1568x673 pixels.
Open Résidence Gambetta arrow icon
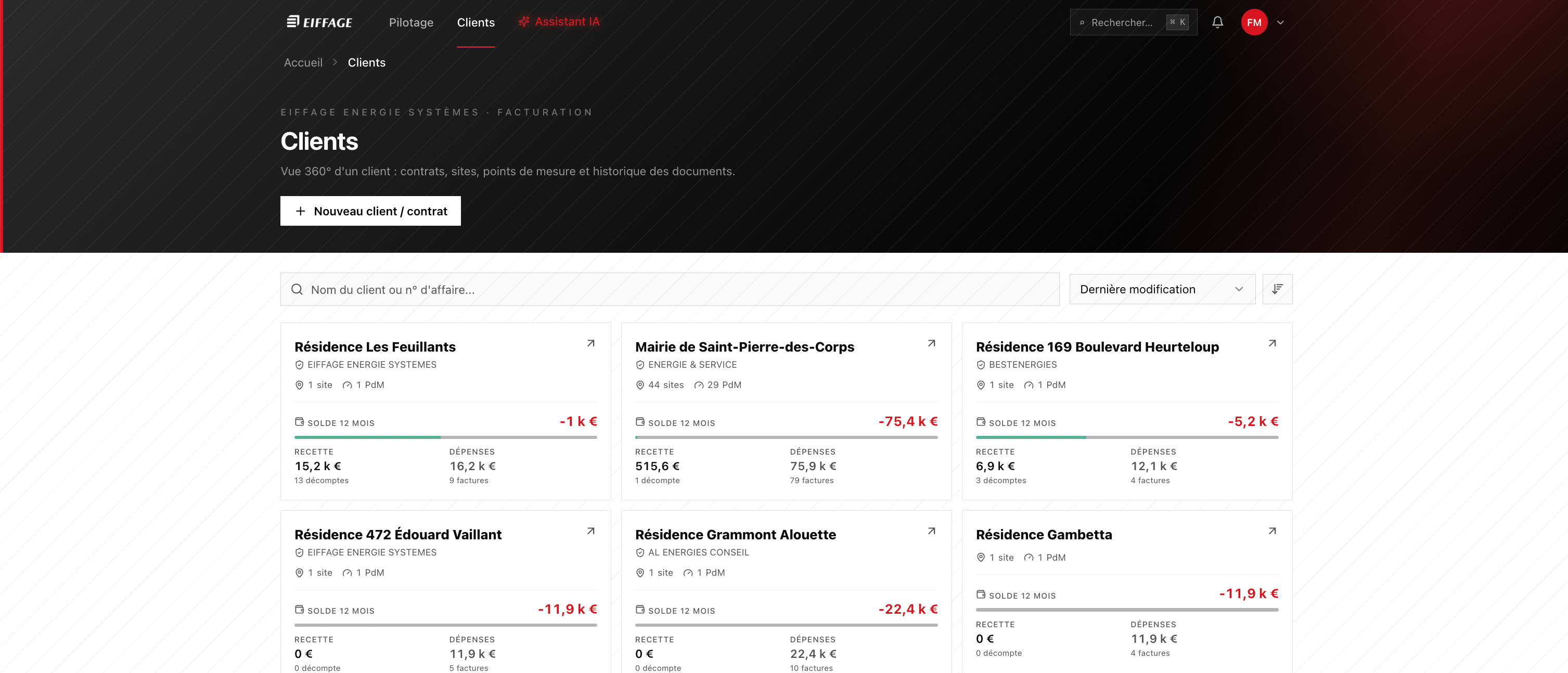click(1272, 531)
